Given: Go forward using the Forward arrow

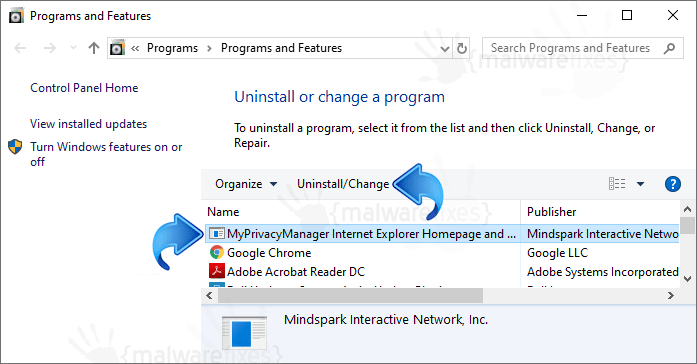Looking at the screenshot, I should (x=50, y=48).
